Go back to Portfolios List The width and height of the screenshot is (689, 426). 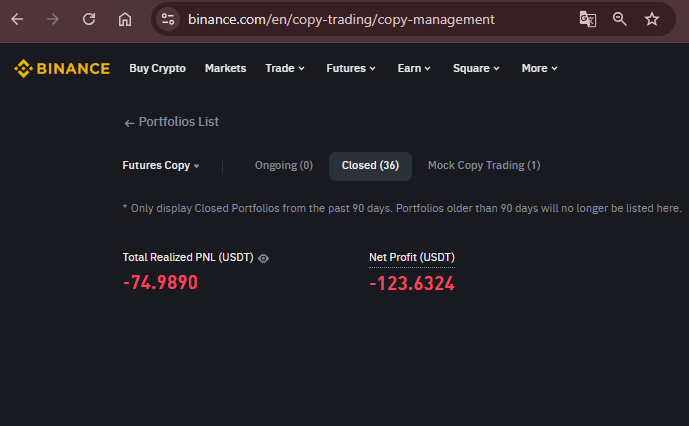pyautogui.click(x=171, y=122)
